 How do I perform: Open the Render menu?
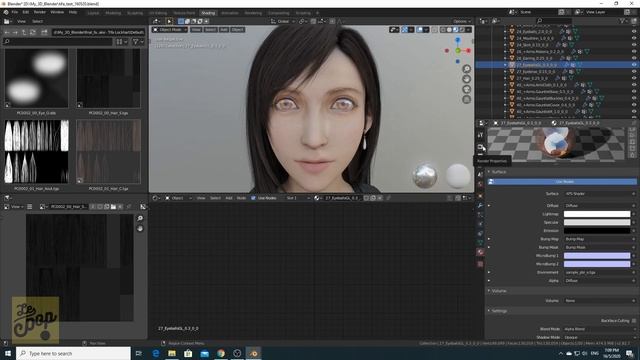pyautogui.click(x=40, y=12)
